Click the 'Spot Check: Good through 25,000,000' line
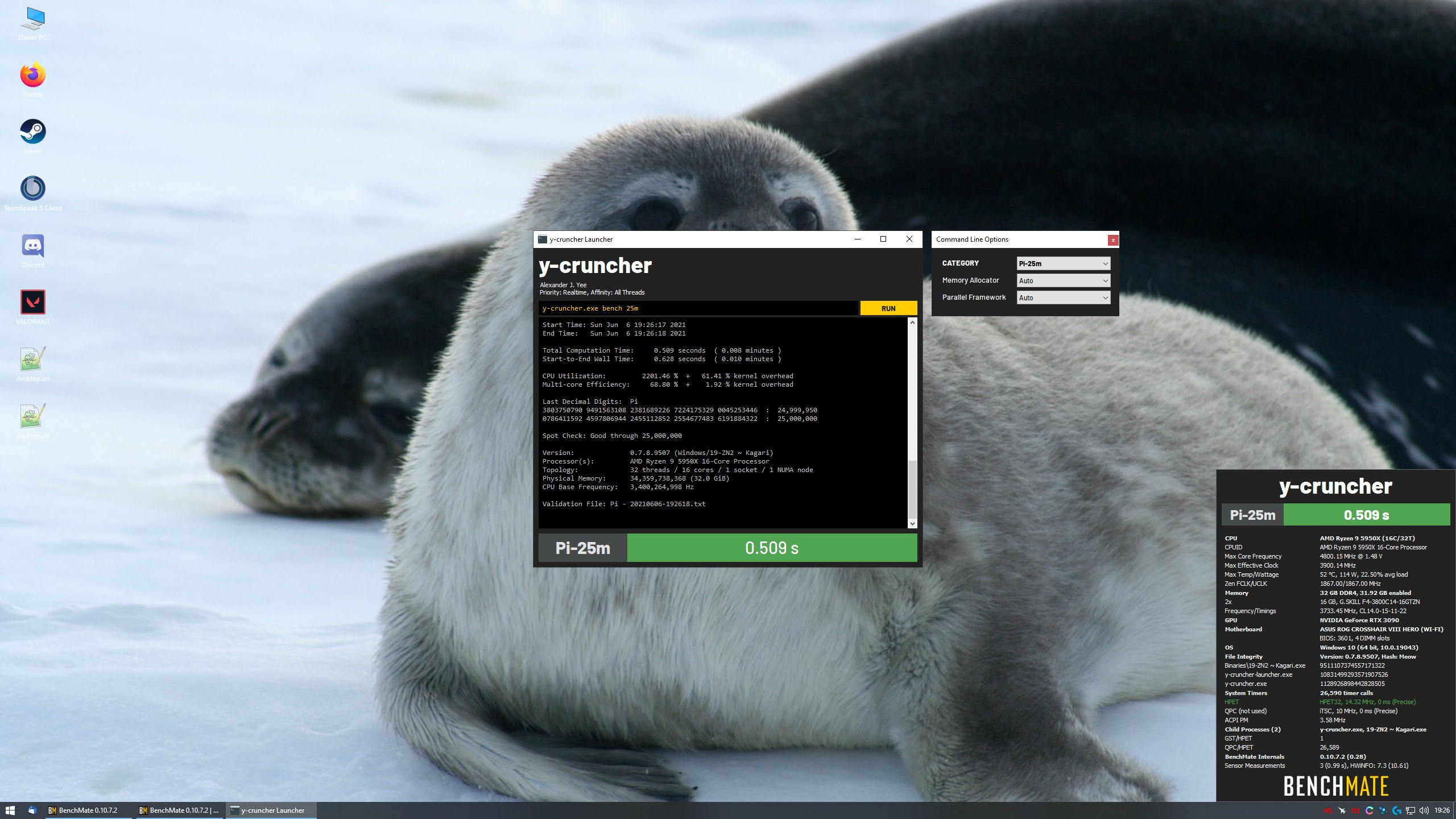Image resolution: width=1456 pixels, height=819 pixels. pos(612,436)
